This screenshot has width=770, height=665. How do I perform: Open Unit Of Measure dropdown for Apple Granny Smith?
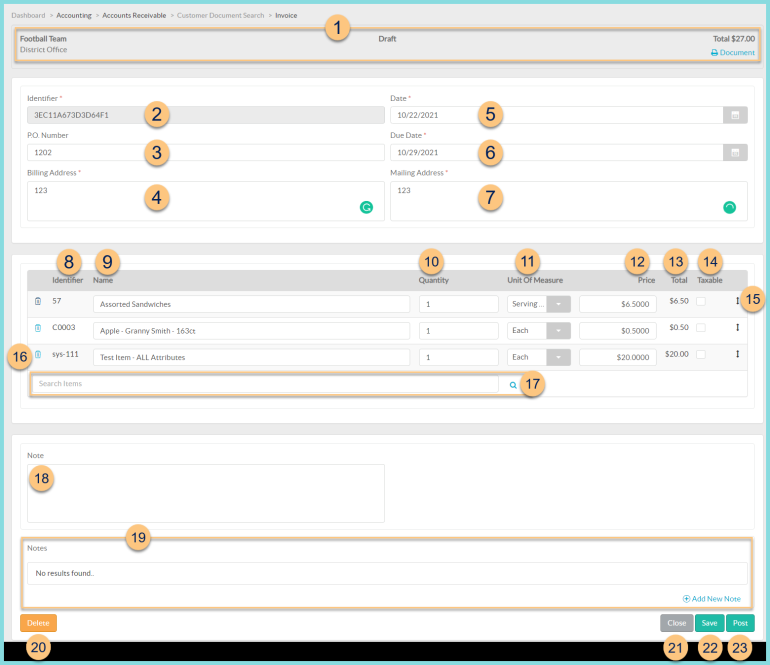pyautogui.click(x=558, y=331)
